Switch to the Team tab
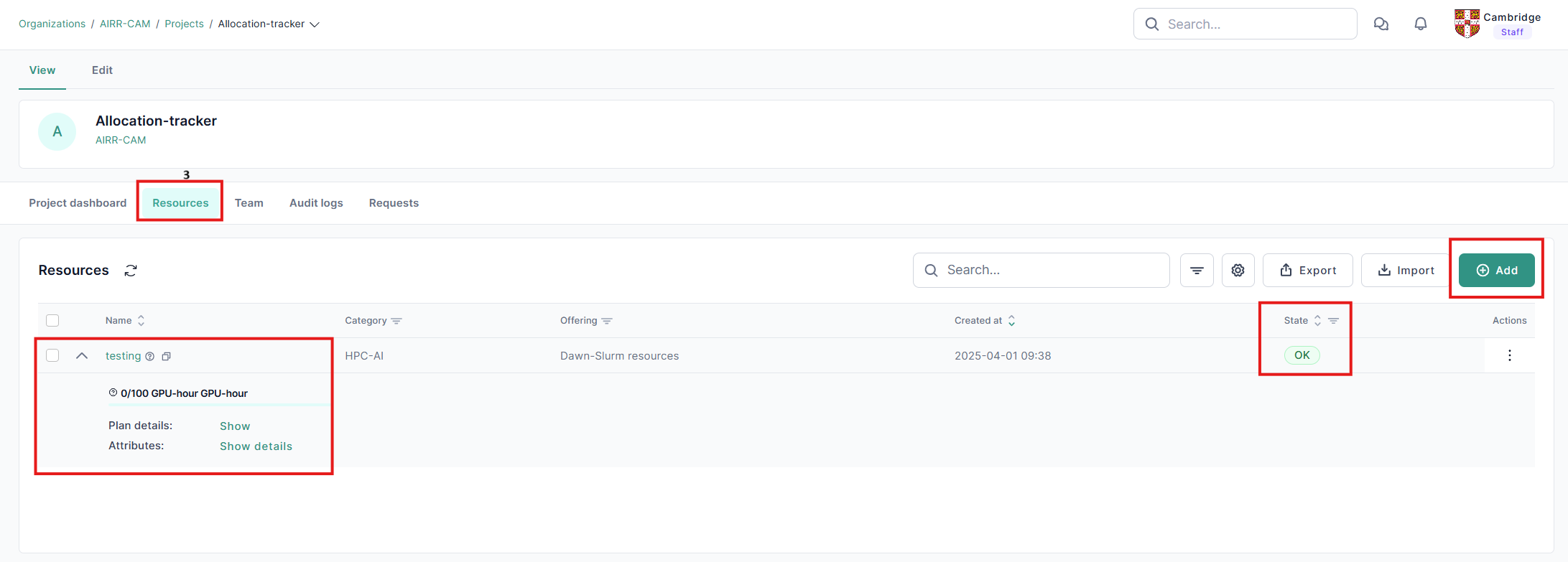The height and width of the screenshot is (562, 1568). [249, 203]
